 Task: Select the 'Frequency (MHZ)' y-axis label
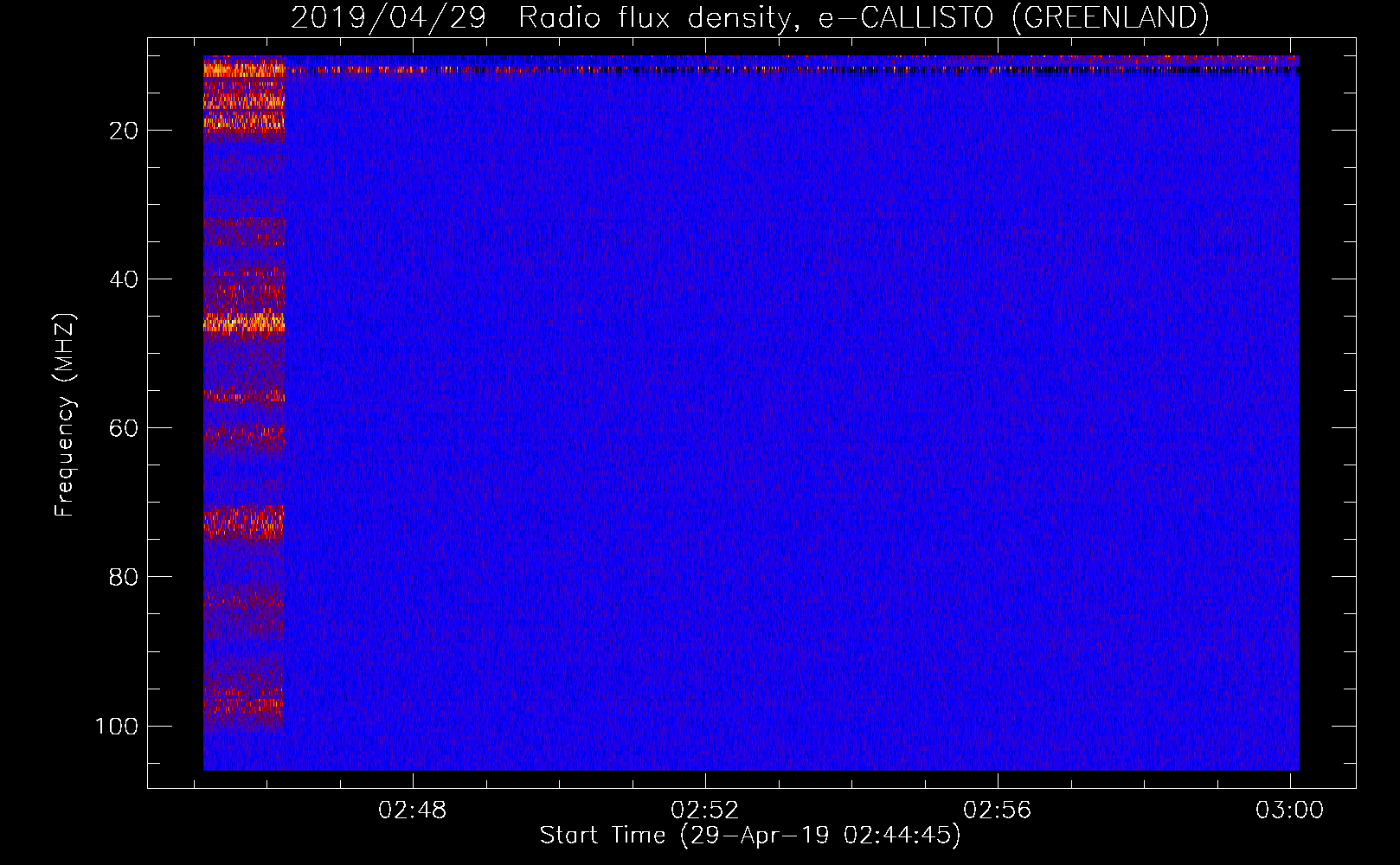[66, 415]
